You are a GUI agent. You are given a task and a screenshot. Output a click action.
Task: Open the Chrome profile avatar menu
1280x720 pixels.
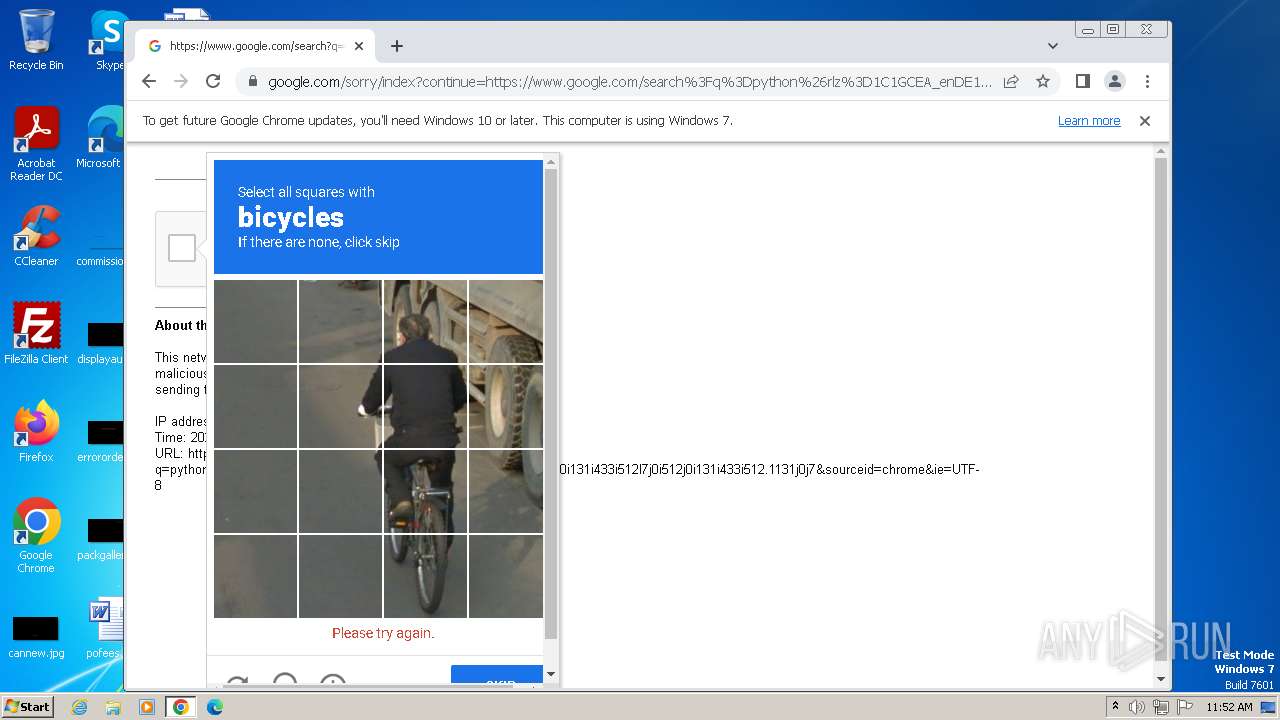1115,81
